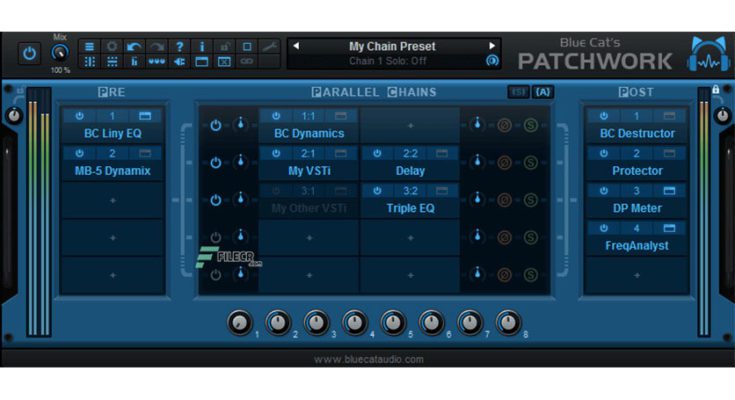Click the Mix knob
The image size is (735, 400).
pos(60,53)
